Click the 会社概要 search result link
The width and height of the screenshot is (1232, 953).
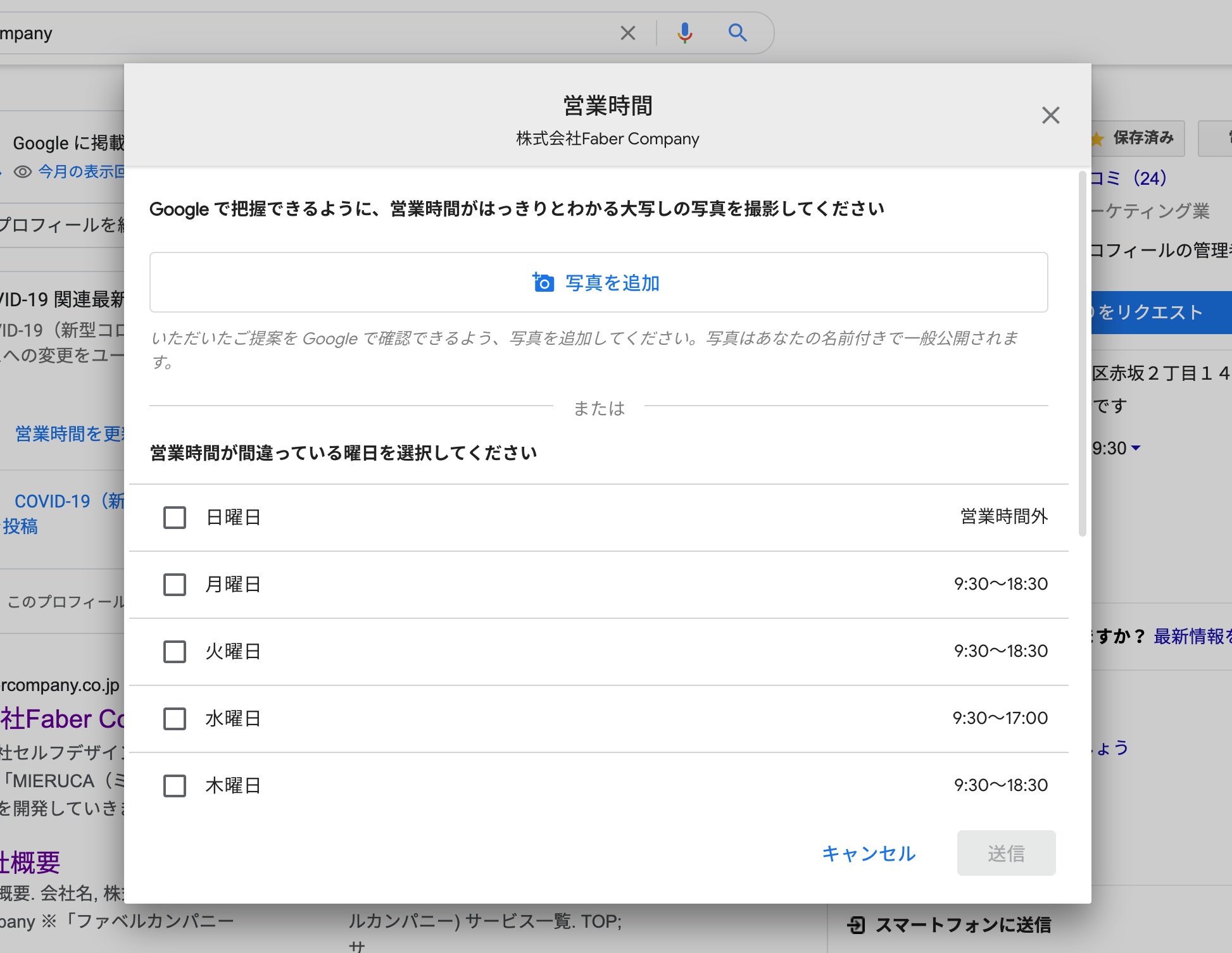point(30,863)
